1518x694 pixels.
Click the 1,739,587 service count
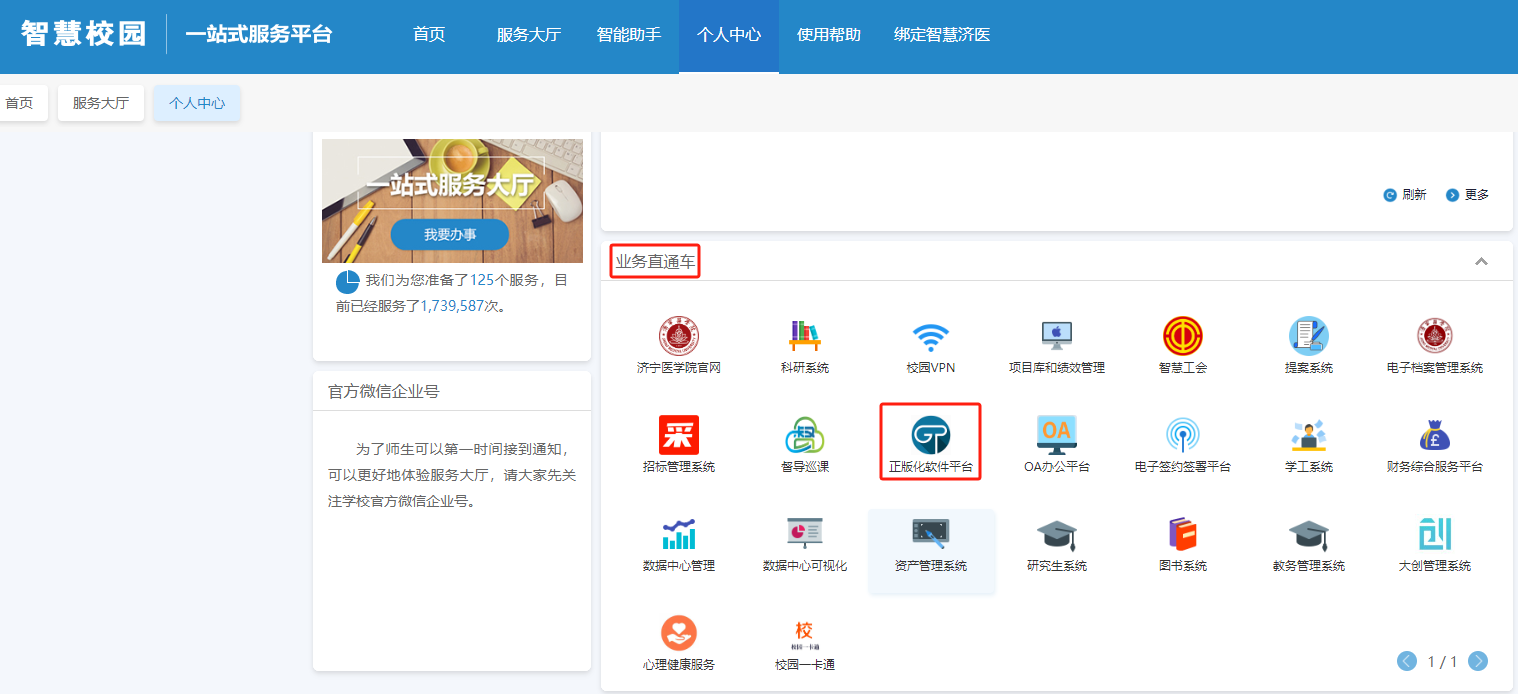[452, 306]
